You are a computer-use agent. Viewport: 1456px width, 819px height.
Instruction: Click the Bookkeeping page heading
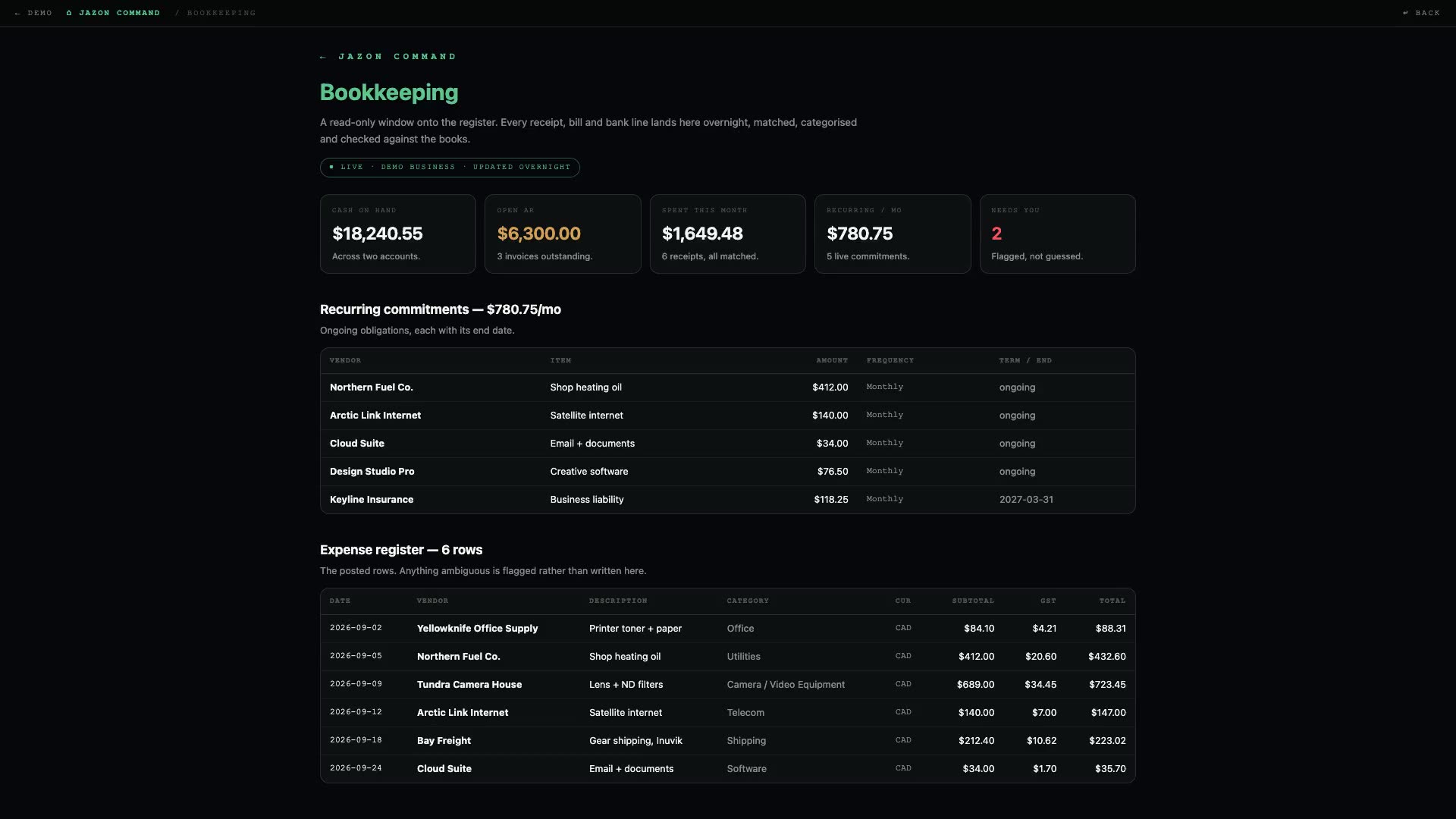(389, 93)
